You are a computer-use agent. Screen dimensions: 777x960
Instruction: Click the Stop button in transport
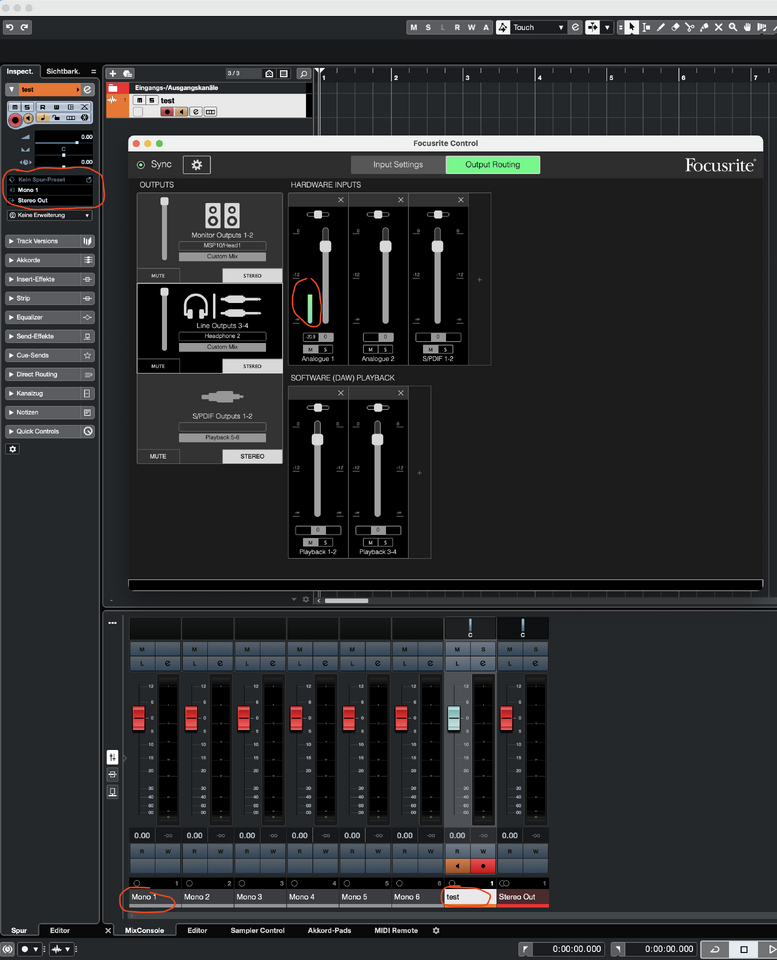point(743,949)
